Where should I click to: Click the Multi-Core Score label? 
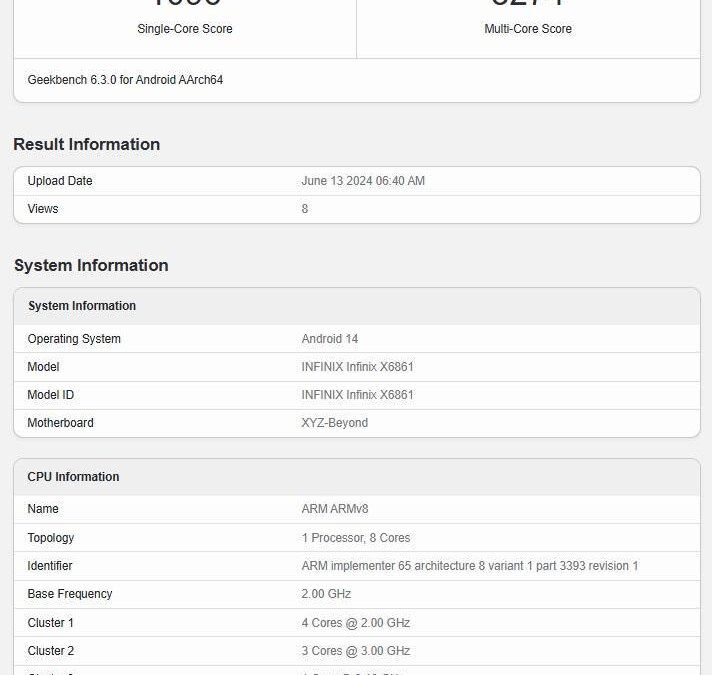(528, 29)
